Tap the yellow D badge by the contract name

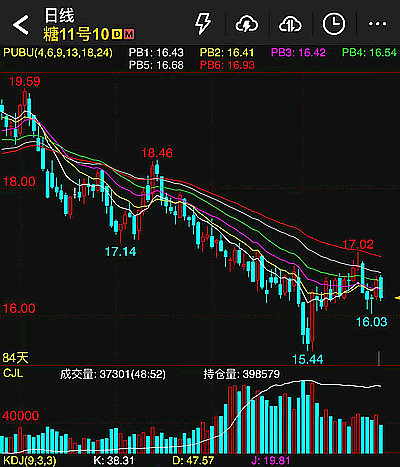[117, 34]
